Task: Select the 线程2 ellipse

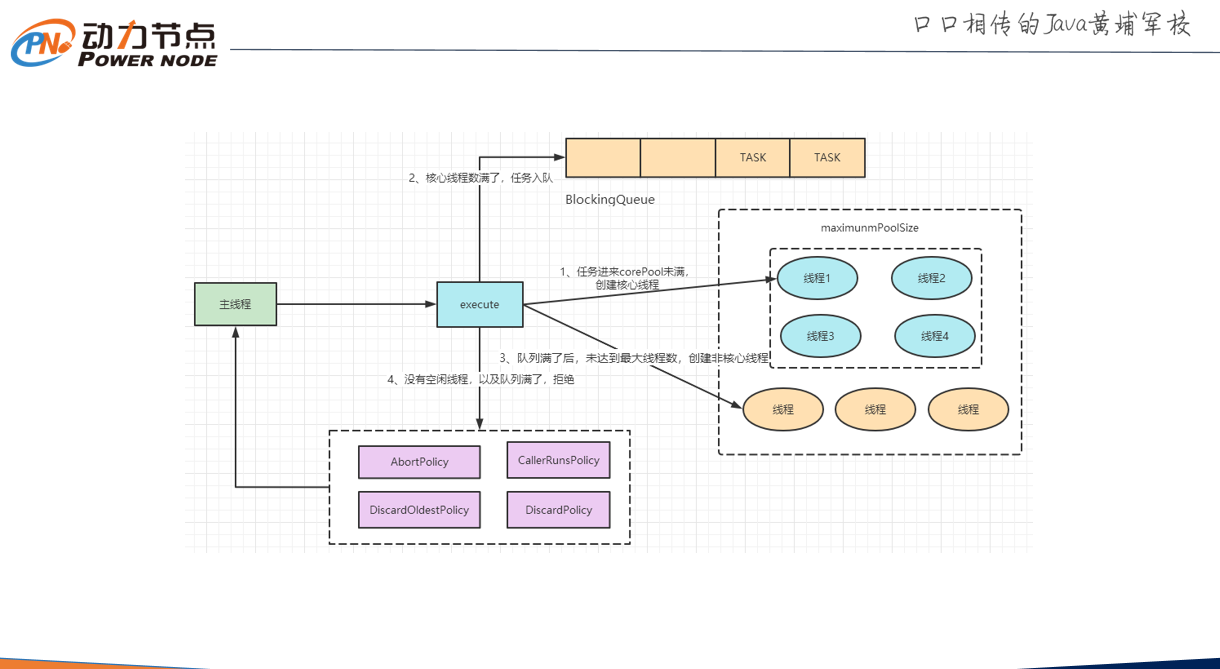Action: [x=932, y=278]
